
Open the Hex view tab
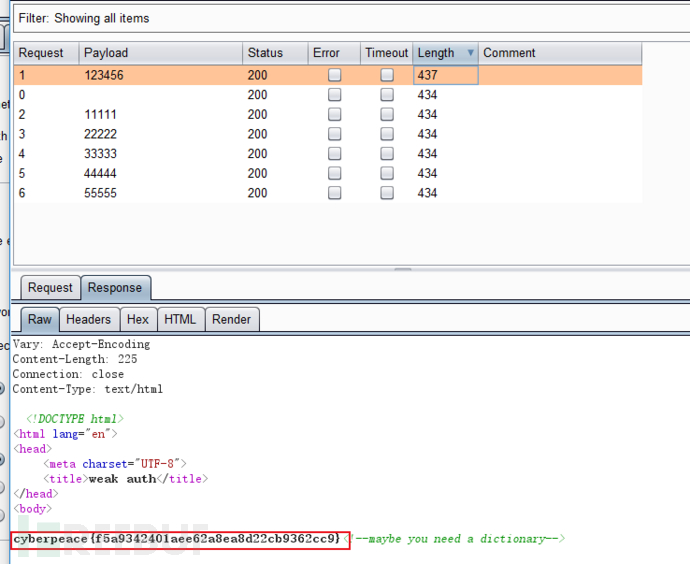[138, 319]
